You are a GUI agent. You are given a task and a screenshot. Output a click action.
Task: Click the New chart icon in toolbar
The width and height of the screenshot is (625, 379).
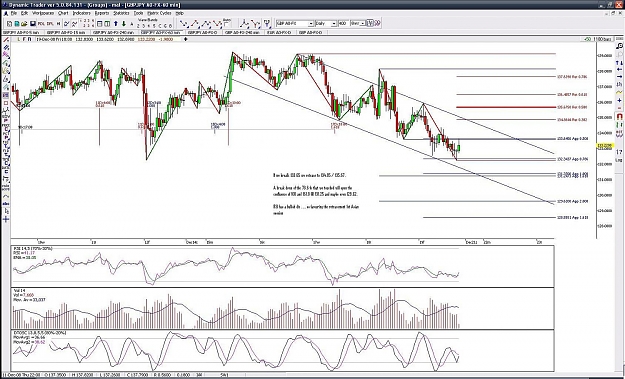[9, 24]
